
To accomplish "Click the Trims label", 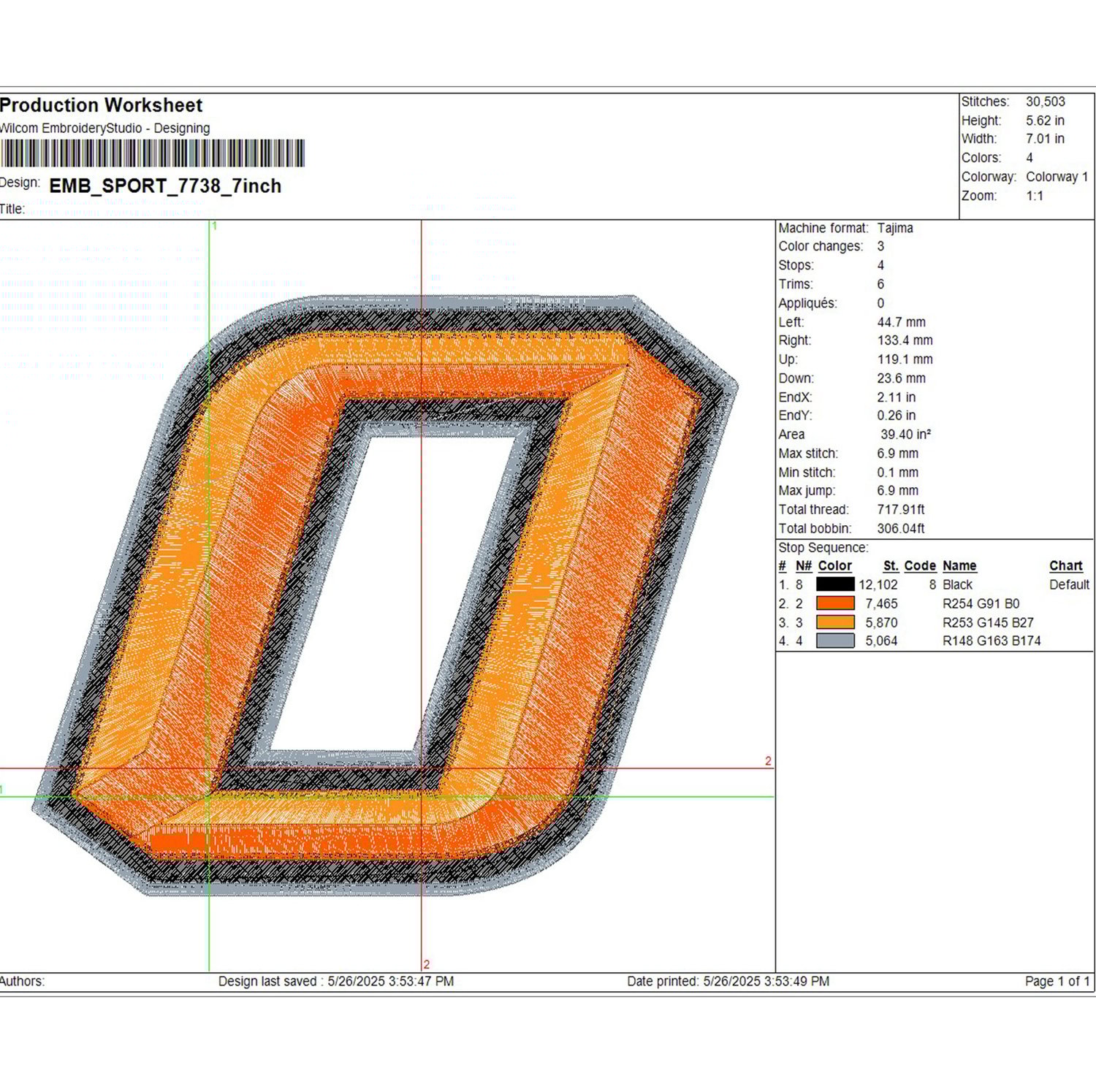I will [x=796, y=284].
